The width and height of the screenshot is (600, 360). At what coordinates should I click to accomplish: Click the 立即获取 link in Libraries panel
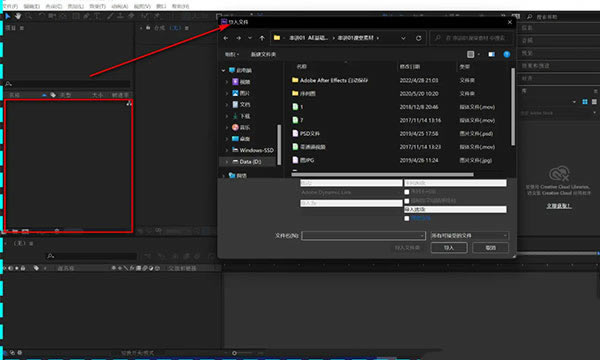pos(559,206)
